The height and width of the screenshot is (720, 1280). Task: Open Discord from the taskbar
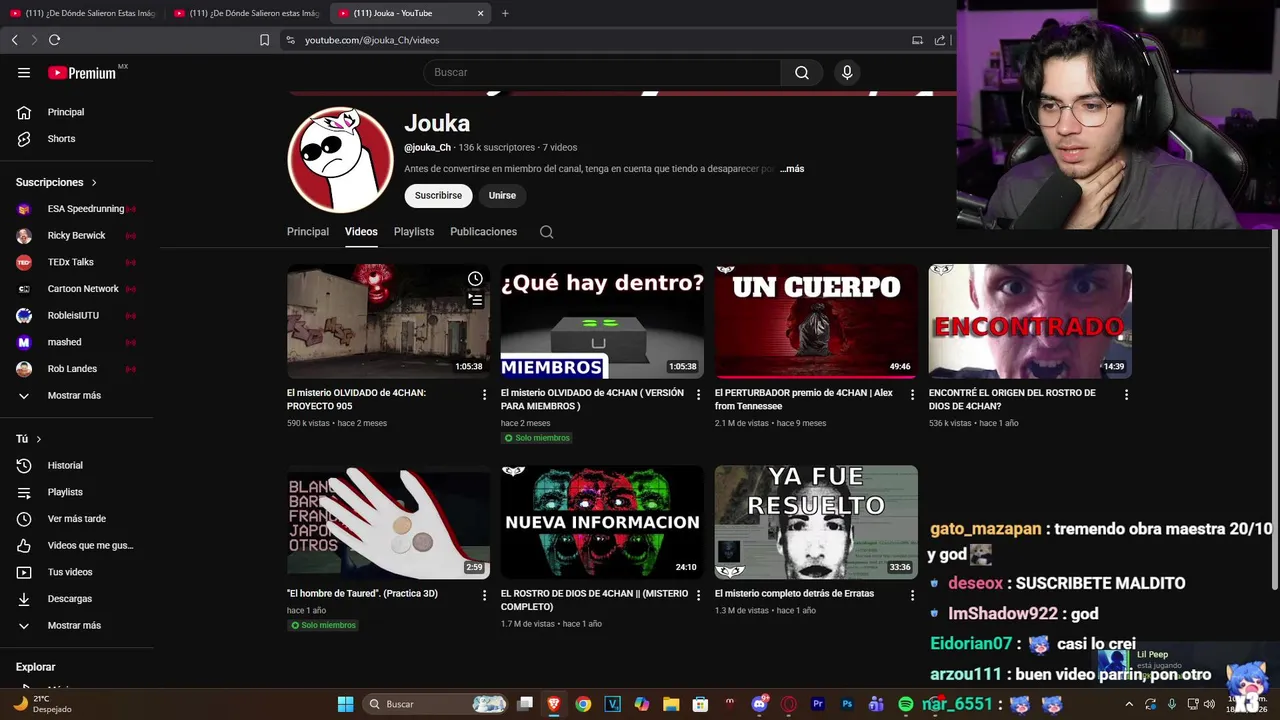759,704
